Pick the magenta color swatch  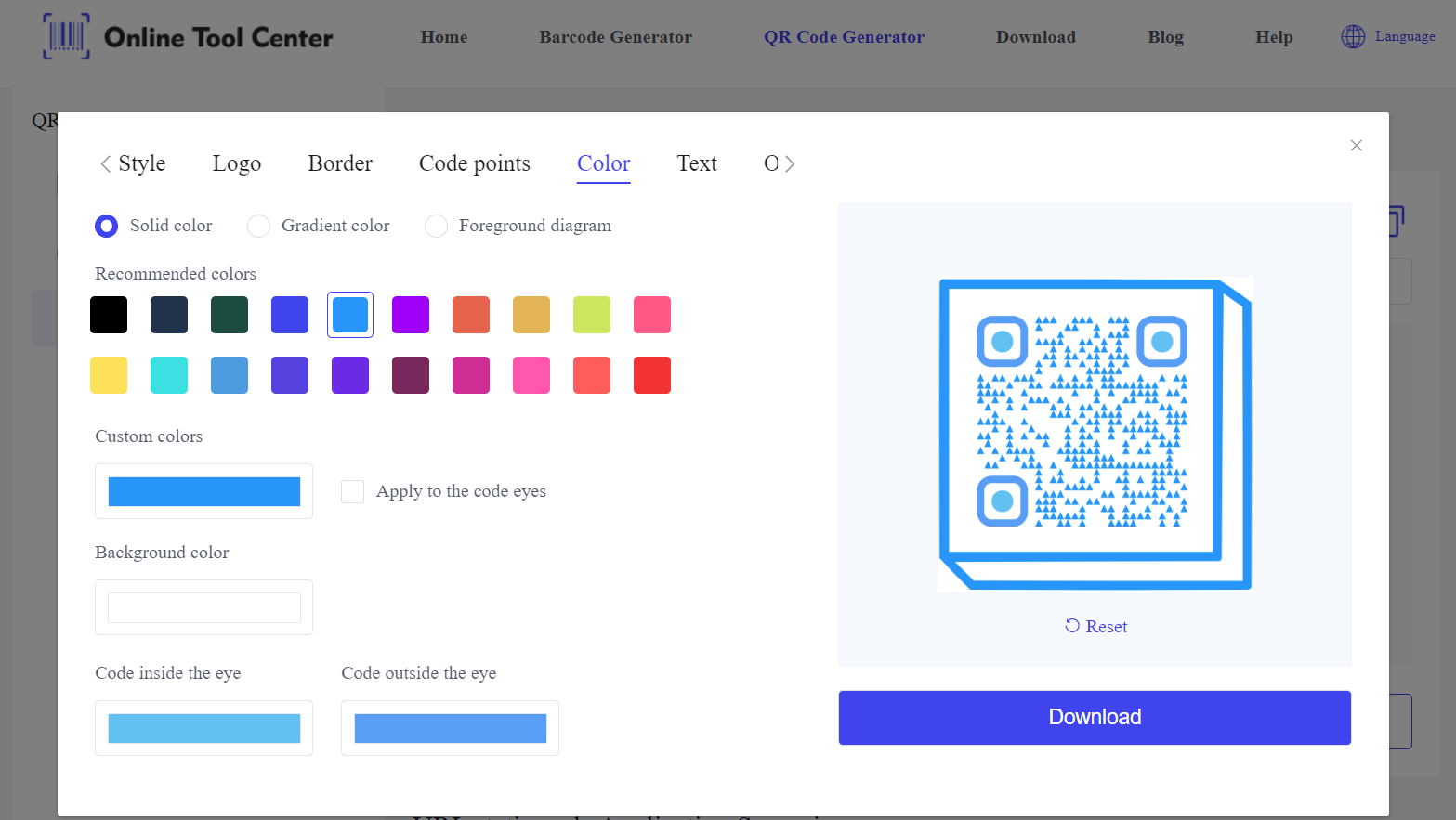pyautogui.click(x=471, y=375)
